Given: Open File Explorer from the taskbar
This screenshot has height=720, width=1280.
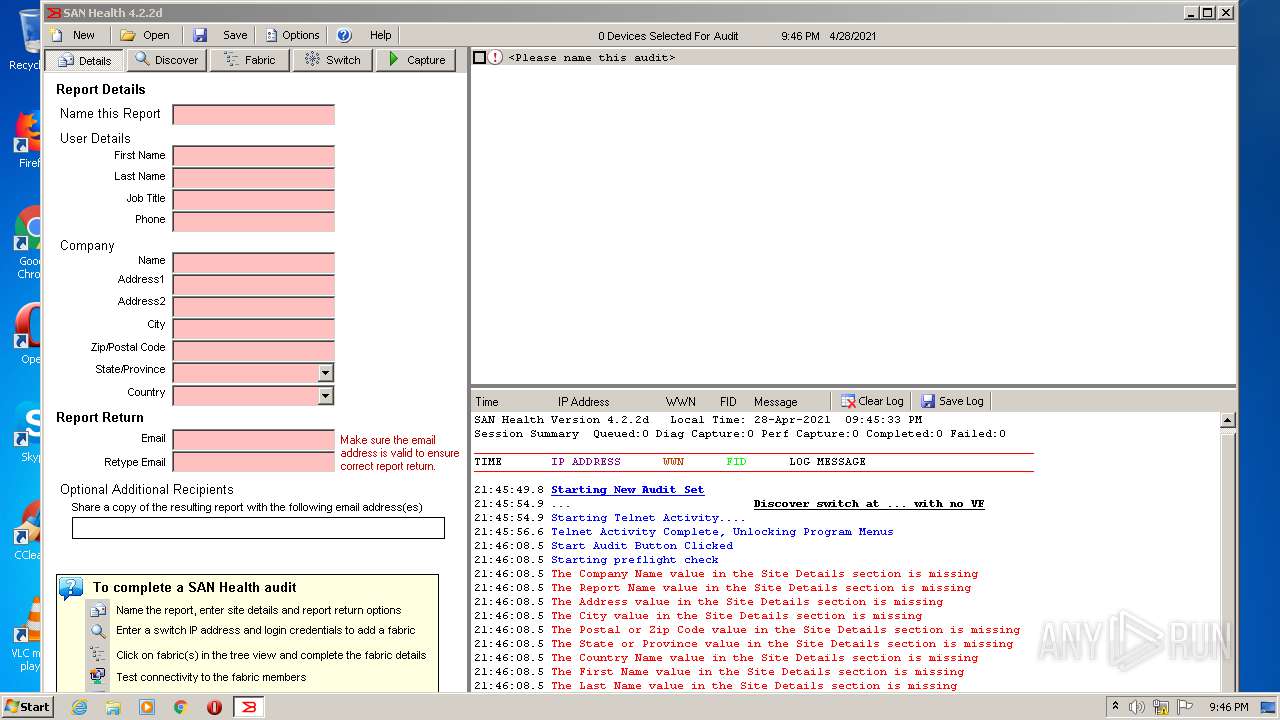Looking at the screenshot, I should [113, 707].
